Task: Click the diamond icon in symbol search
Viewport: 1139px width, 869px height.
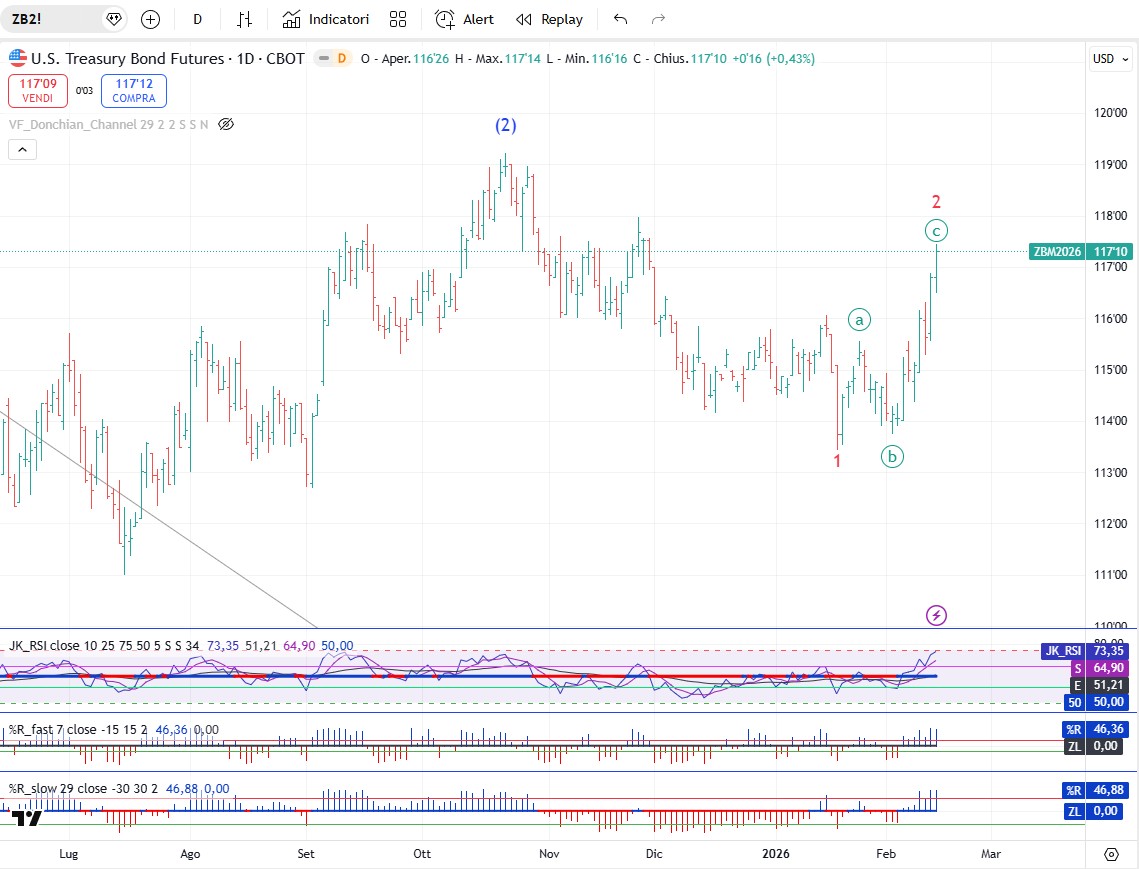Action: point(113,19)
